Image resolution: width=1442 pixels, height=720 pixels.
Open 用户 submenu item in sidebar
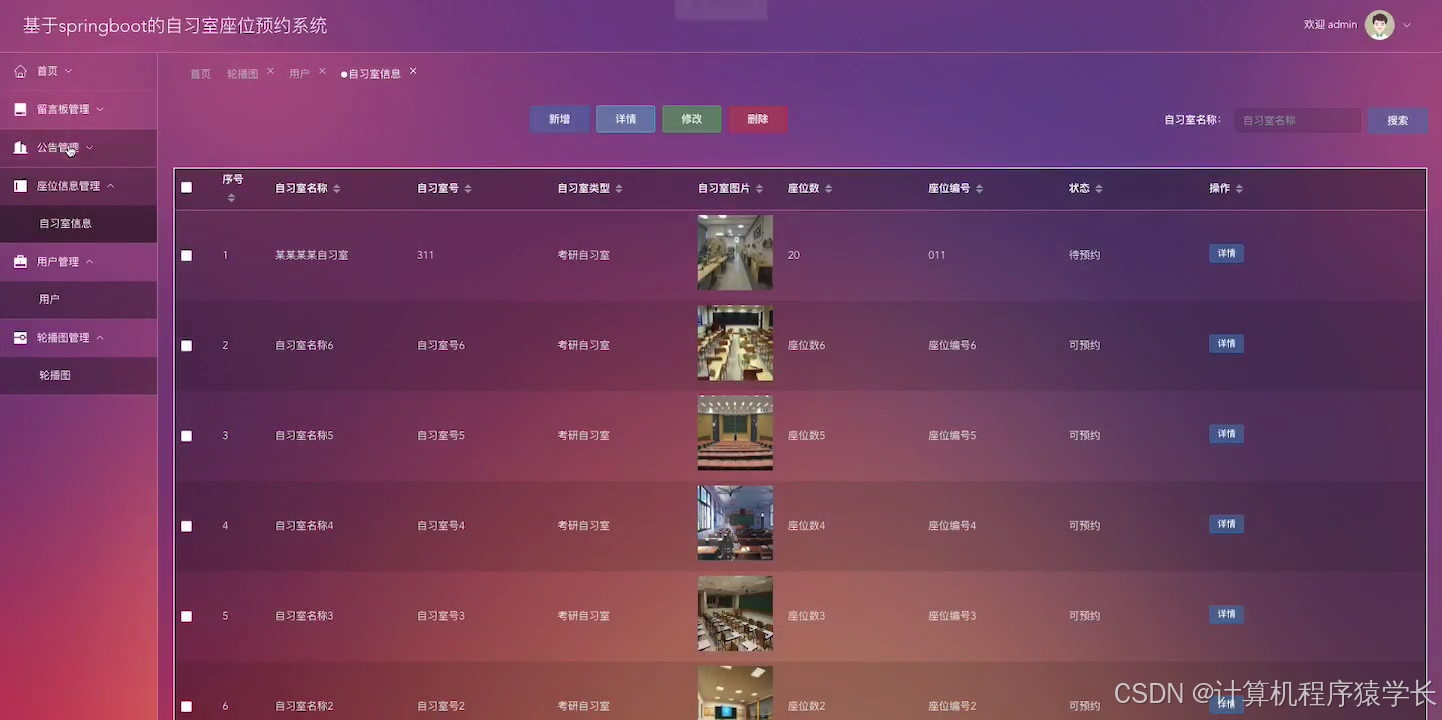(78, 299)
